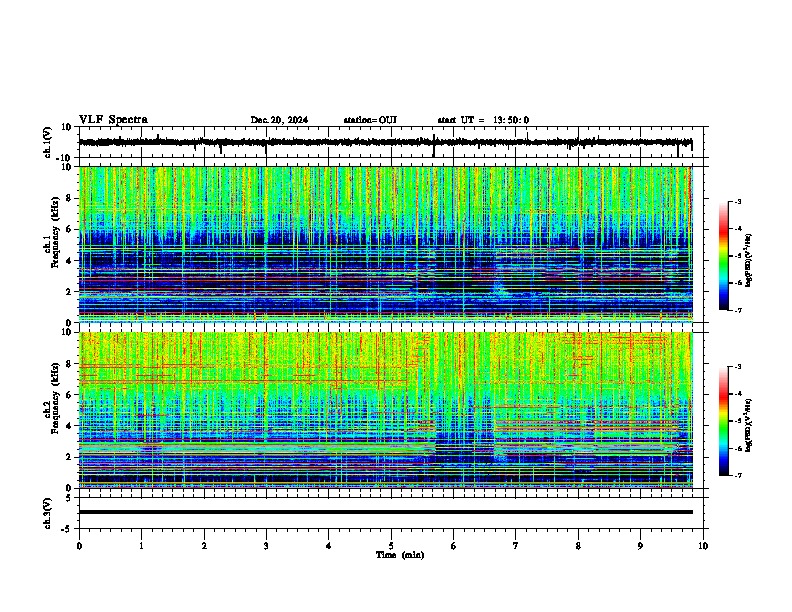
Task: Click the "-7" tick on ch.1 colorbar
Action: [737, 310]
